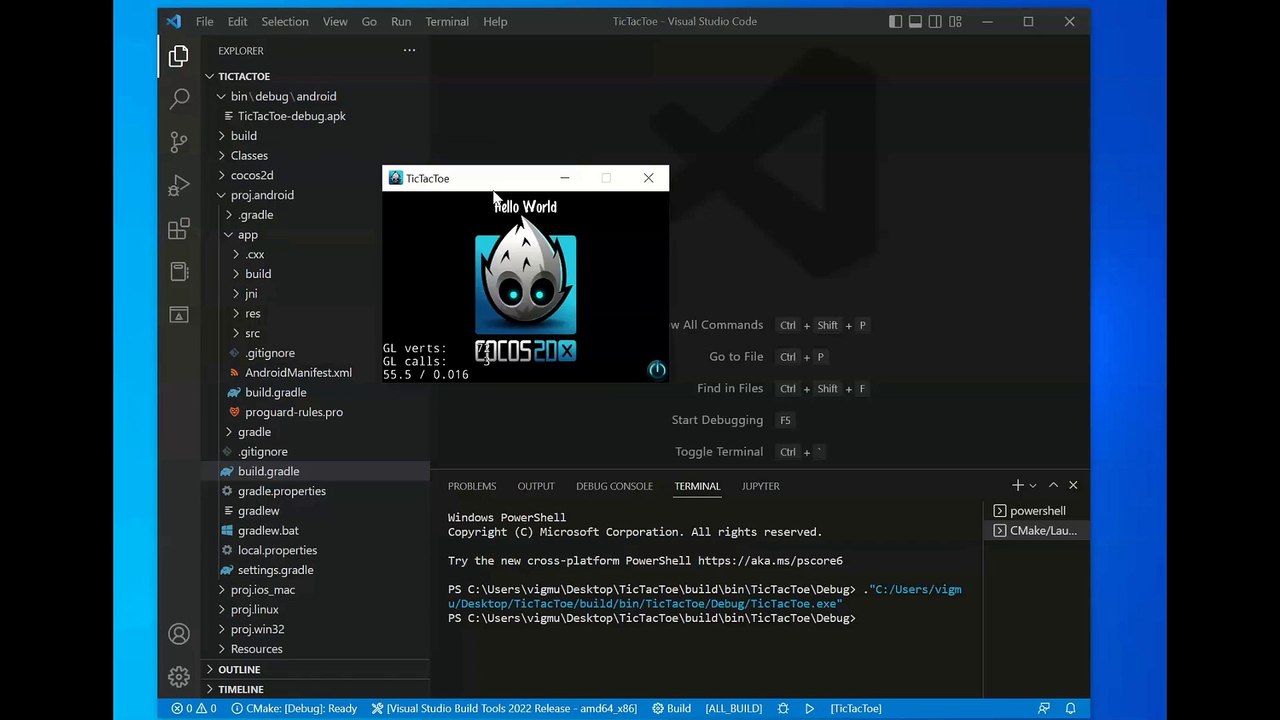Open the Accounts menu icon

179,634
